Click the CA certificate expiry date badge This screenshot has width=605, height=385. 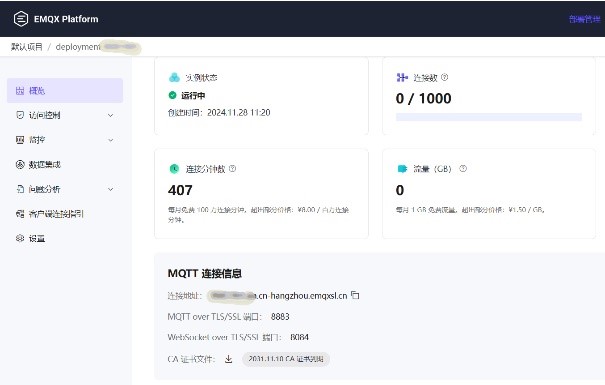tap(286, 359)
